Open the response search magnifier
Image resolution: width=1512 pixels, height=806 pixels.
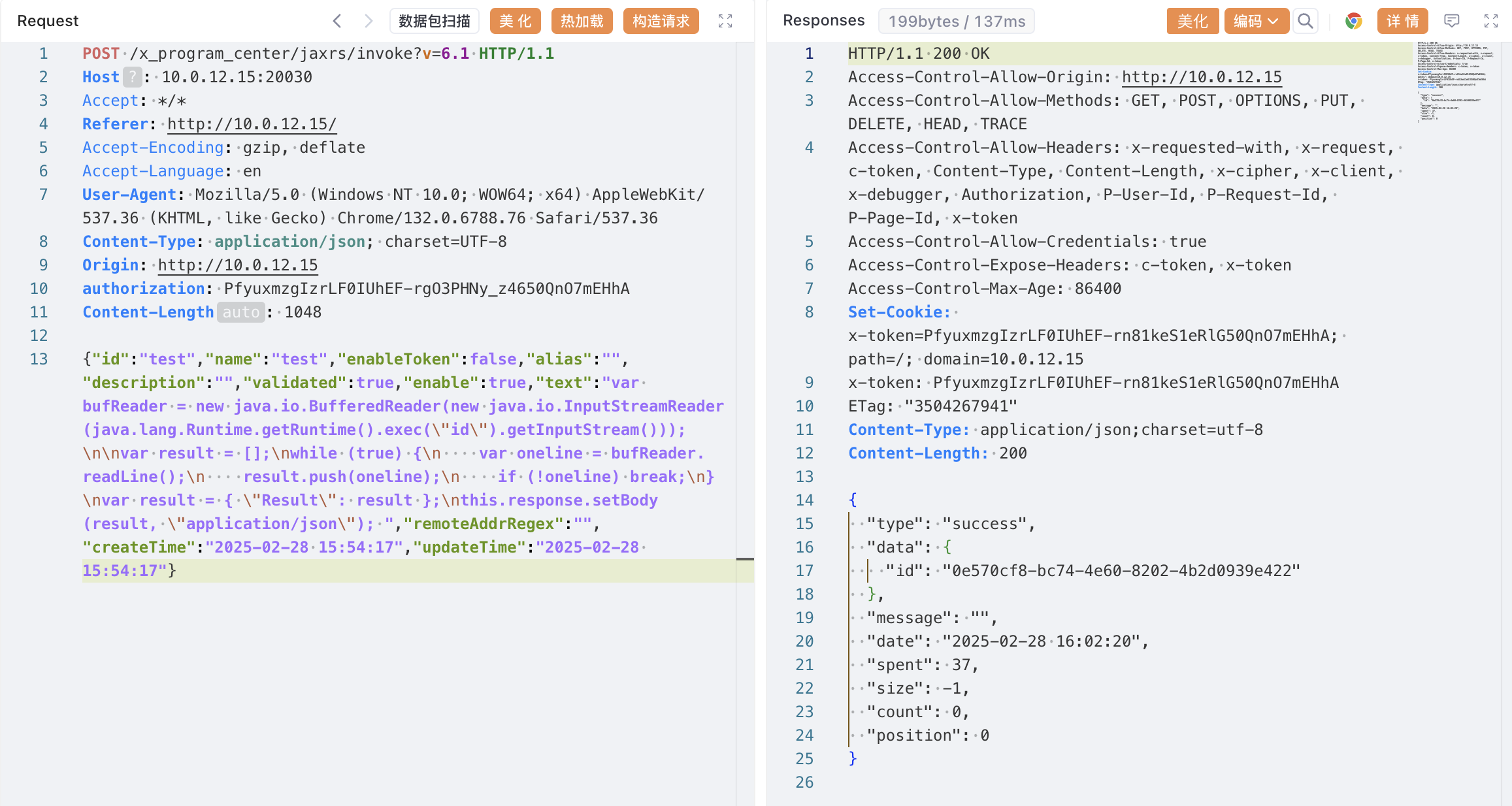(1305, 21)
